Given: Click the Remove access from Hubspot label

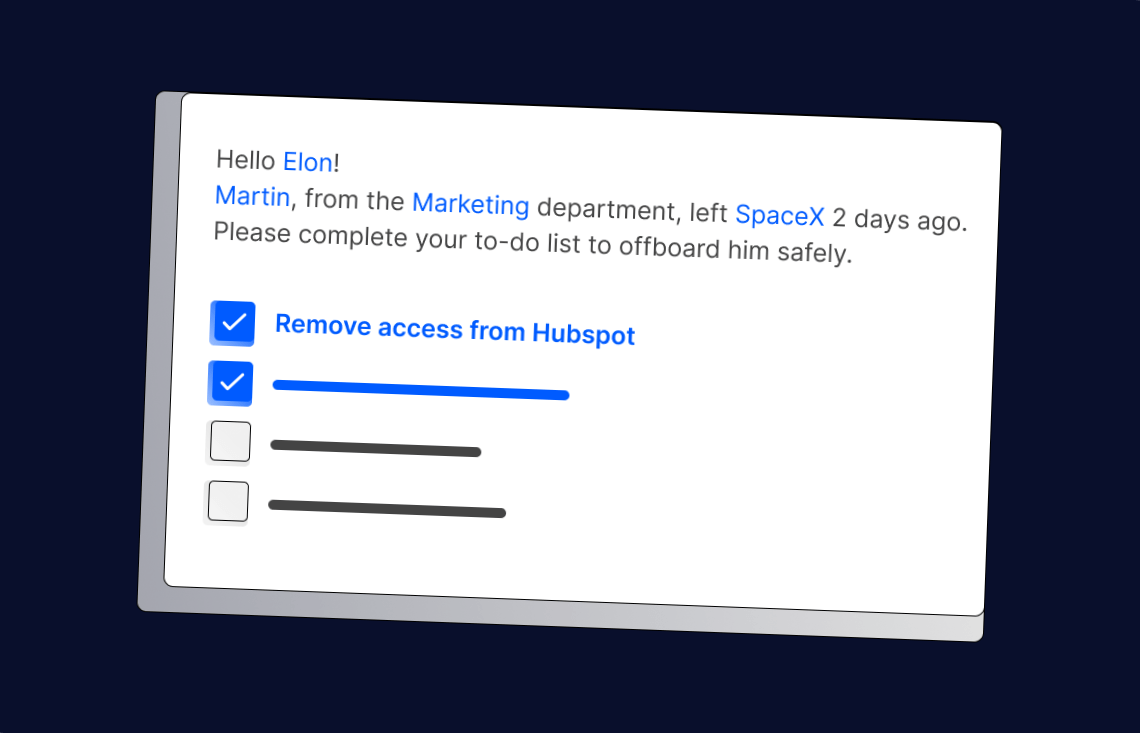Looking at the screenshot, I should tap(455, 329).
